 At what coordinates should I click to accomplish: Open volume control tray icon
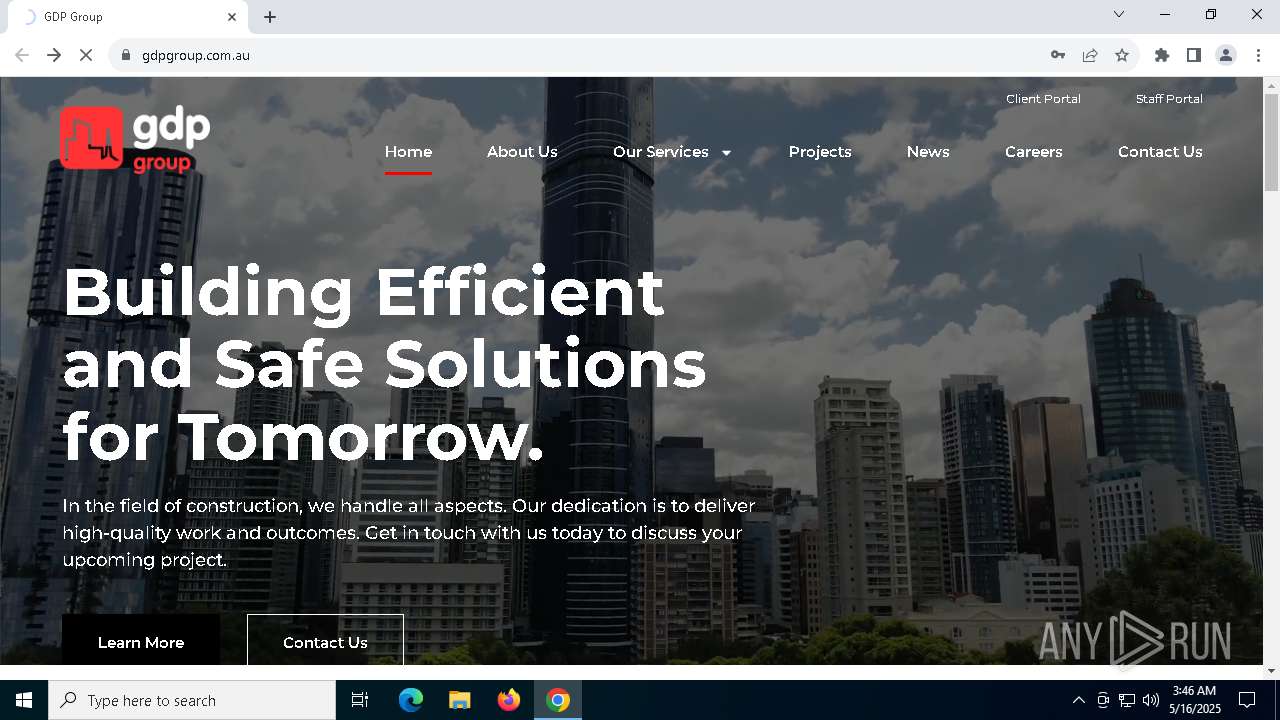(1151, 700)
